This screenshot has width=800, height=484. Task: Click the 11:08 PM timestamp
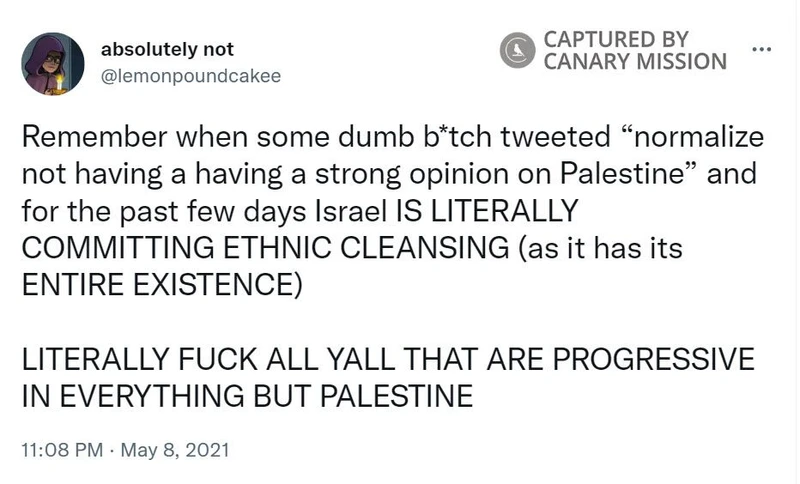(x=63, y=449)
